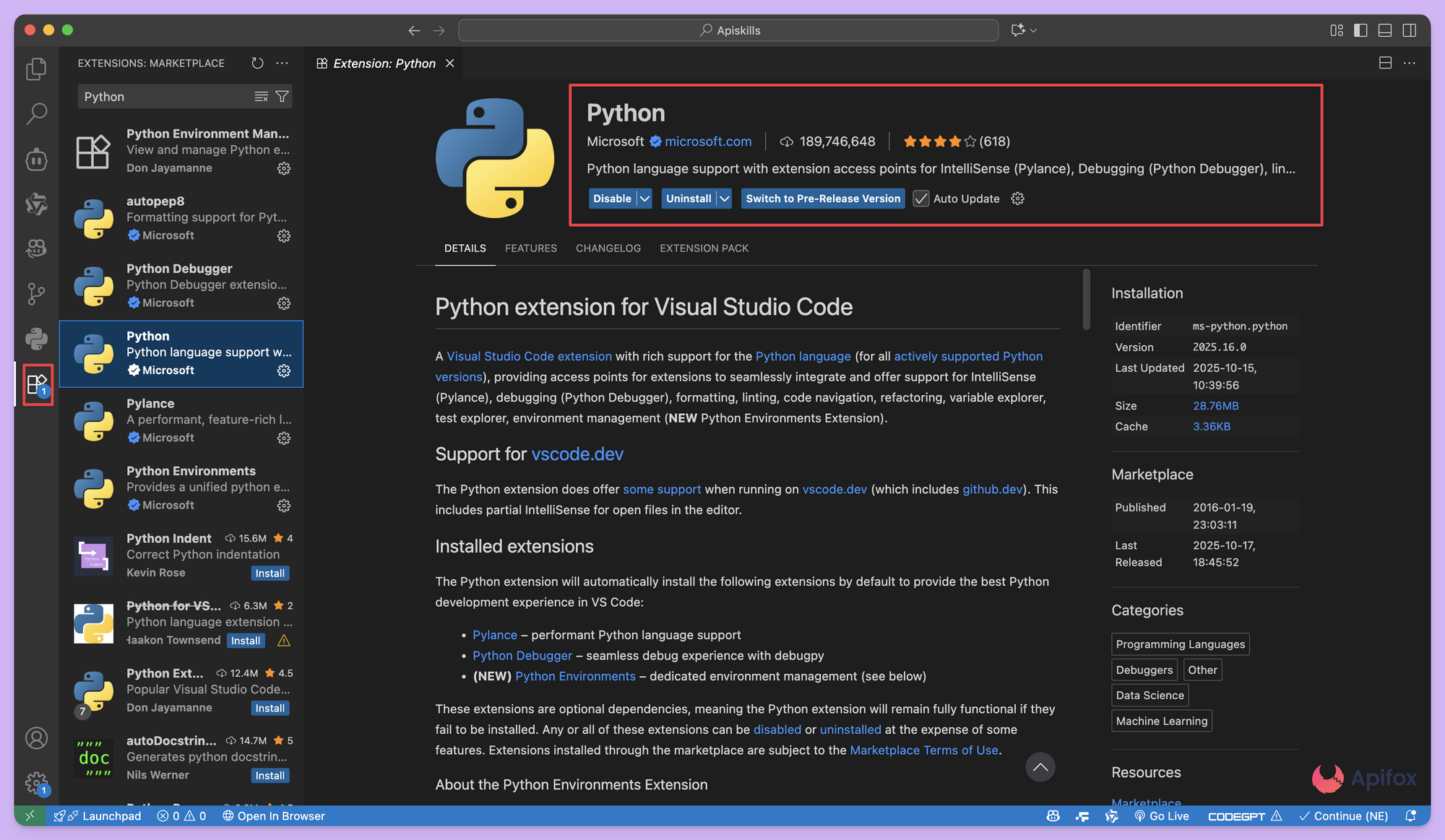Screen dimensions: 1445x840
Task: Click the Go Live status bar button
Action: (x=1162, y=816)
